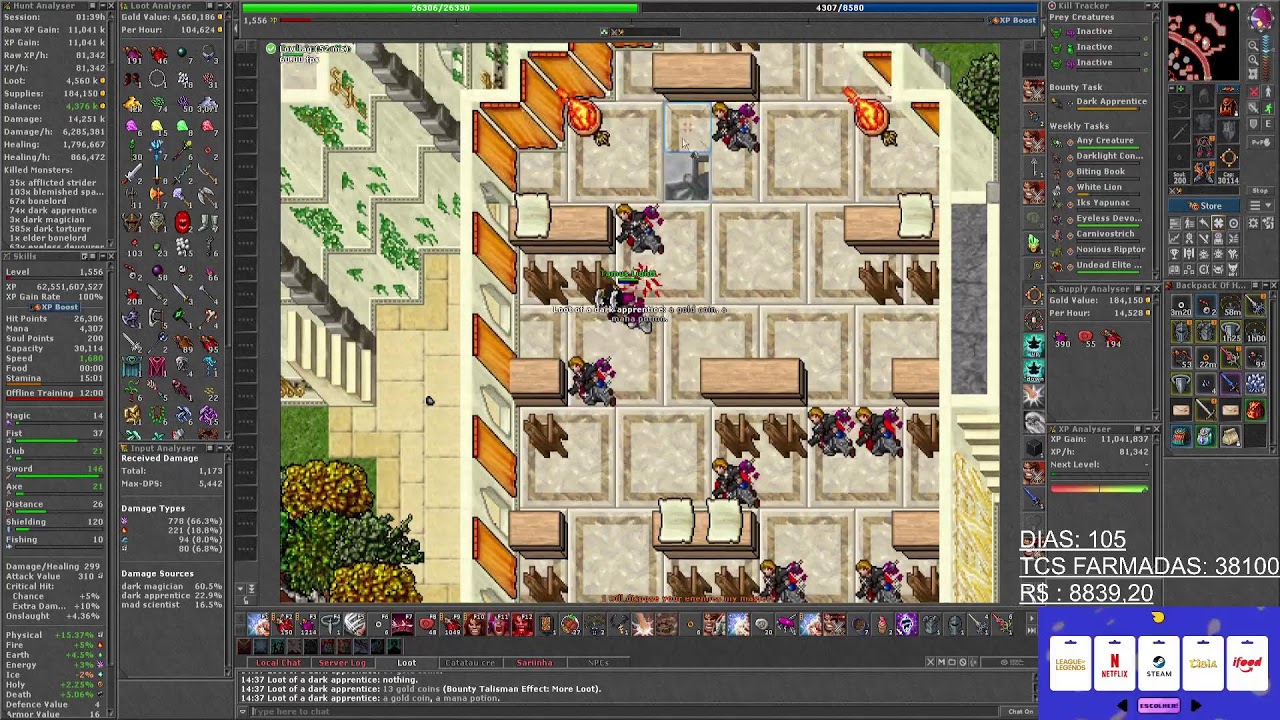Toggle the Chat On button
1280x720 pixels.
pos(1021,712)
